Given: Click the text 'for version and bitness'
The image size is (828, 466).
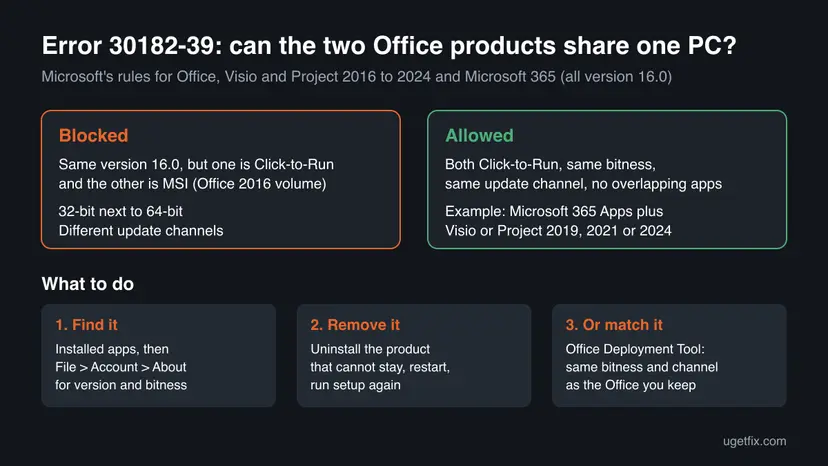Looking at the screenshot, I should tap(121, 385).
